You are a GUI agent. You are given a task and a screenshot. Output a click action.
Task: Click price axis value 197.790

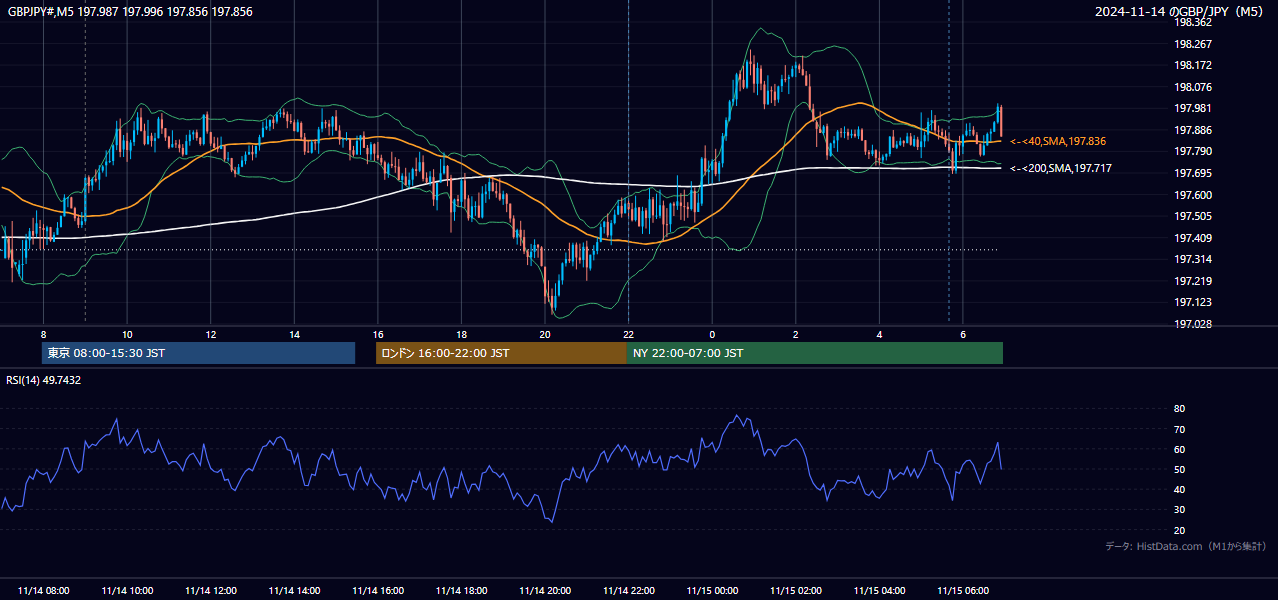point(1192,151)
